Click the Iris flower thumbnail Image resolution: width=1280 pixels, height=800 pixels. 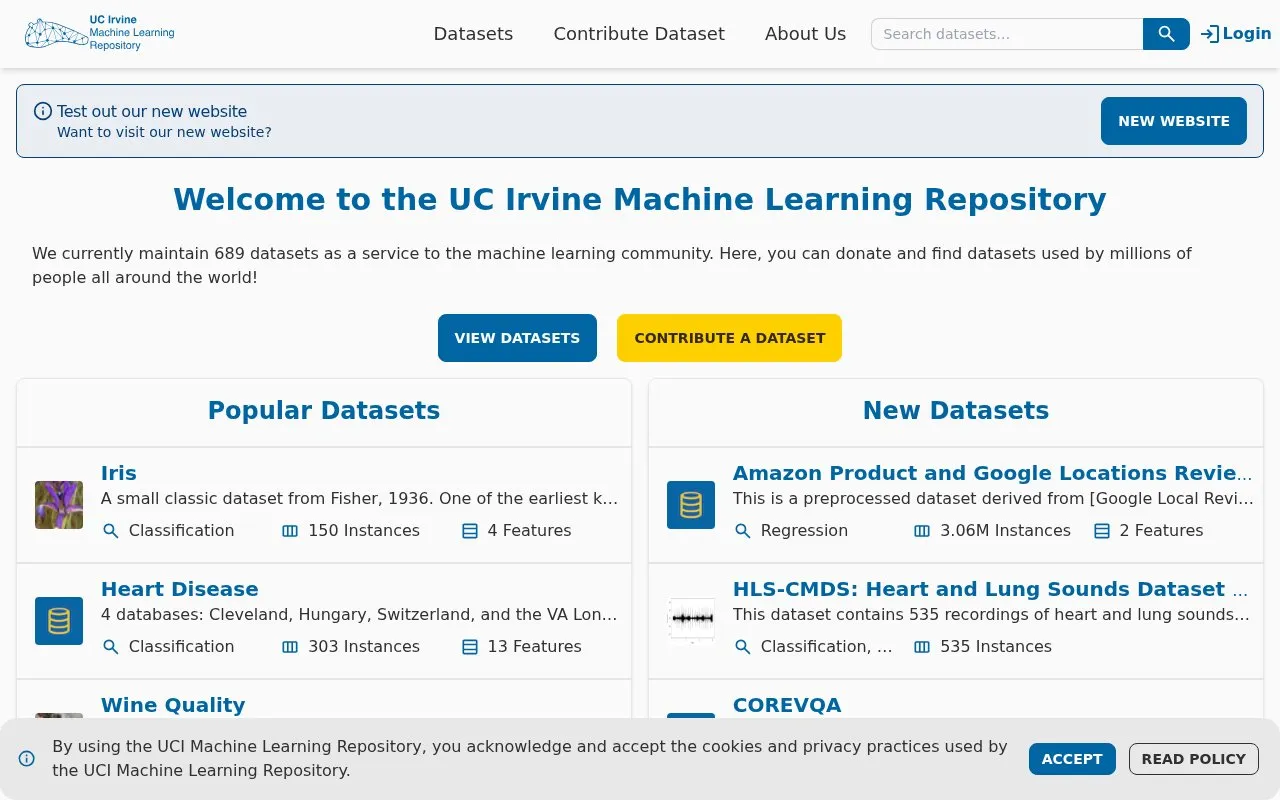[59, 505]
